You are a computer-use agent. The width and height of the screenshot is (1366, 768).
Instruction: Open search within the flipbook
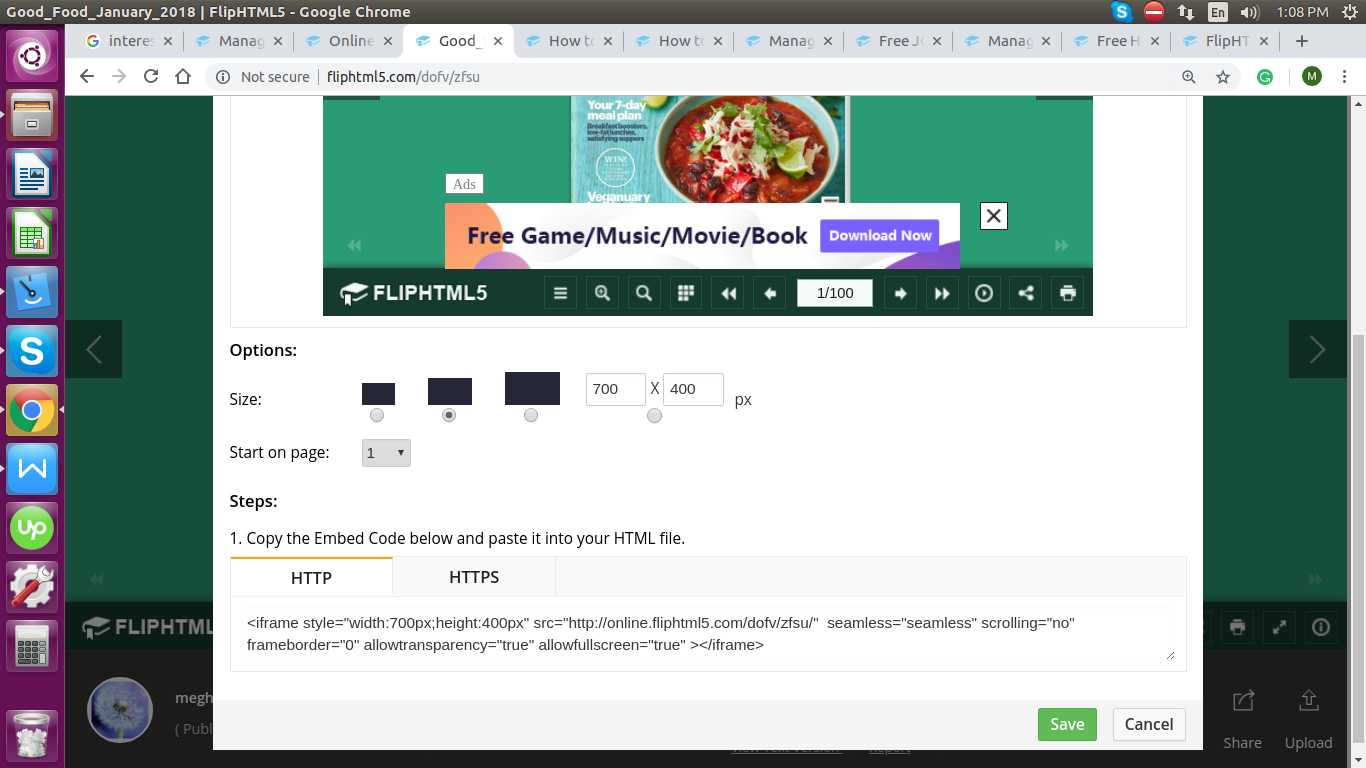coord(643,292)
